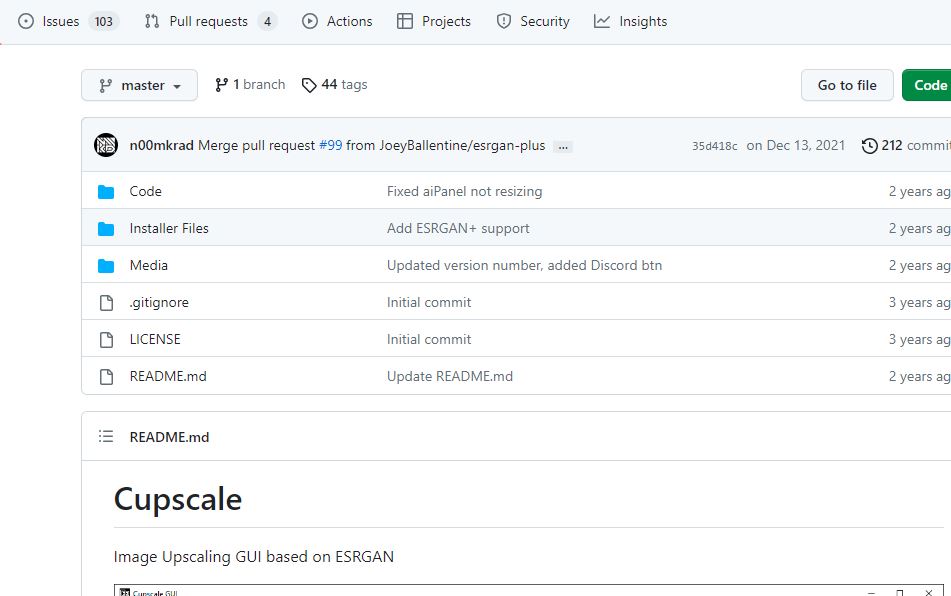Open the Issues tab
Image resolution: width=951 pixels, height=596 pixels.
(69, 21)
